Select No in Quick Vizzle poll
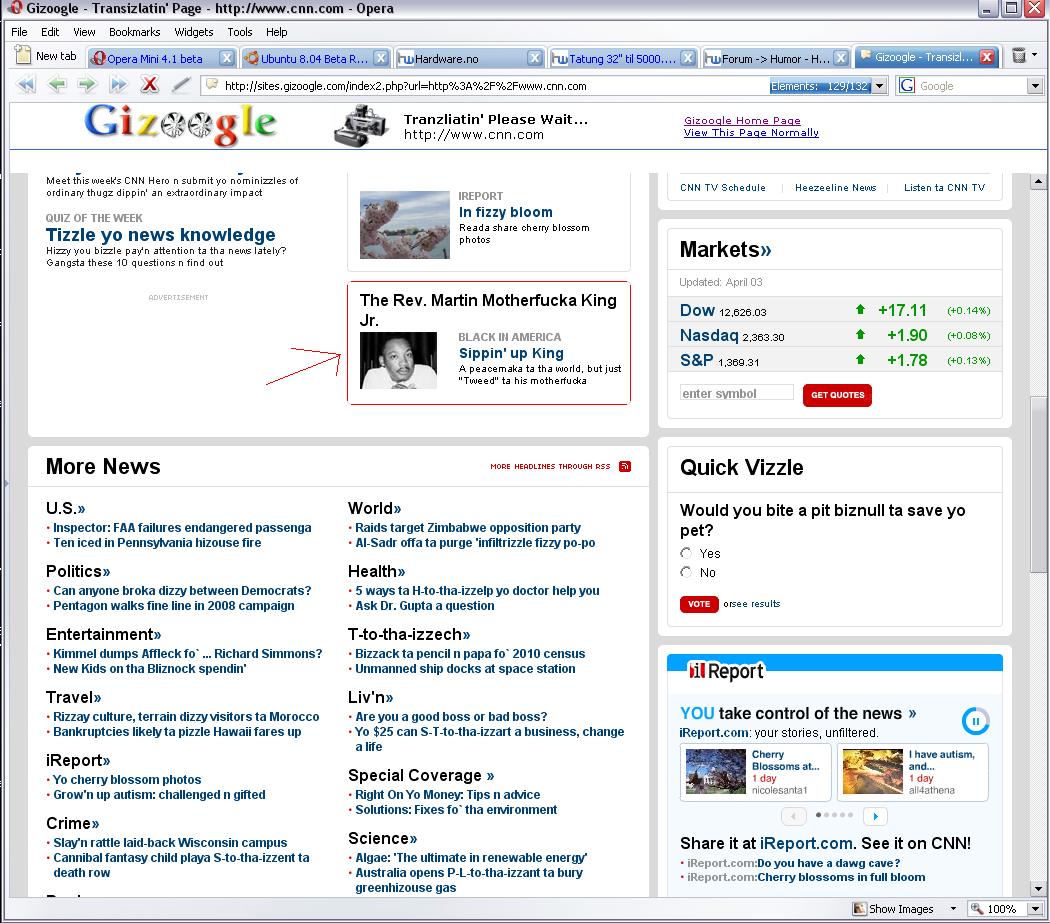Viewport: 1050px width, 923px height. [685, 572]
